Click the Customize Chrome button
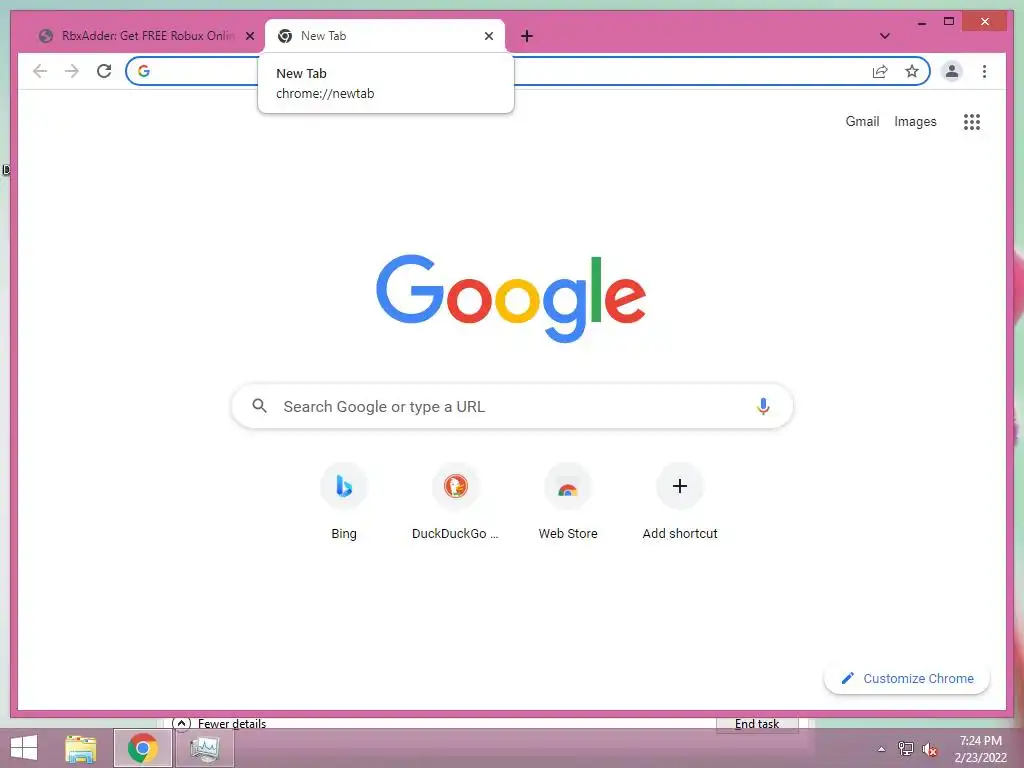Screen dimensions: 1024x768 [907, 679]
